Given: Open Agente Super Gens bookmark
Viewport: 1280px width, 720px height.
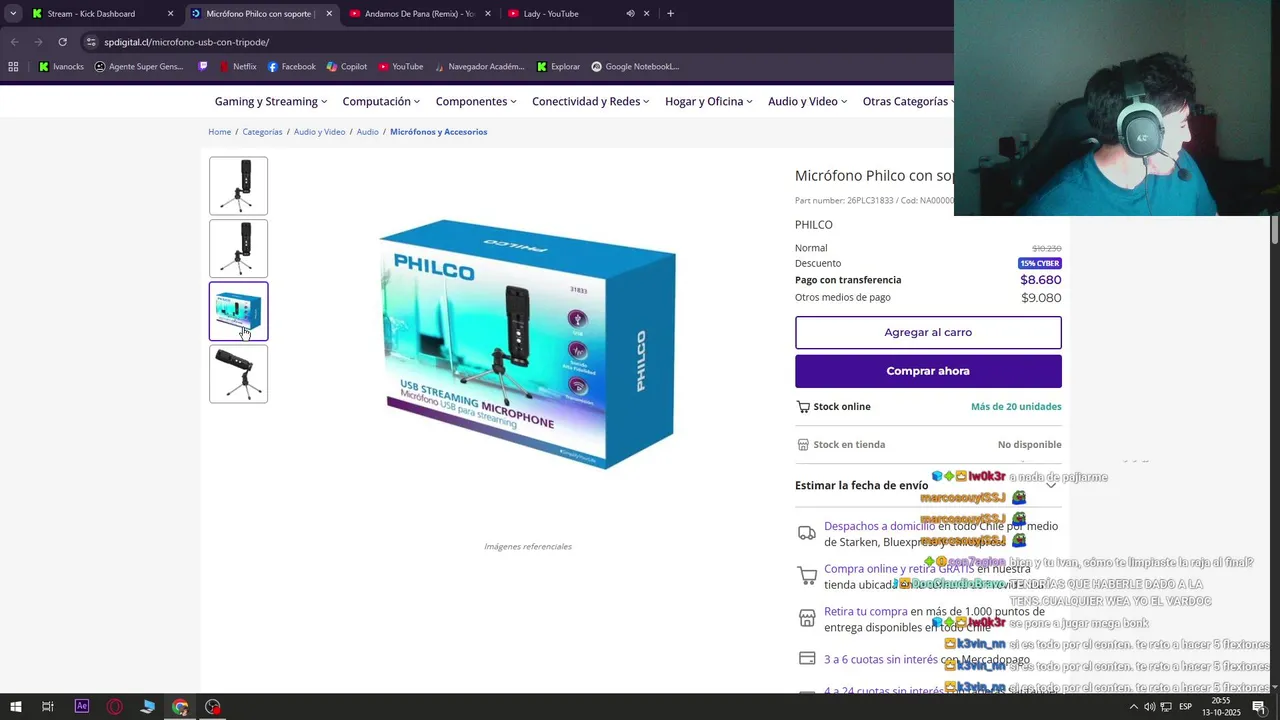Looking at the screenshot, I should click(x=139, y=67).
